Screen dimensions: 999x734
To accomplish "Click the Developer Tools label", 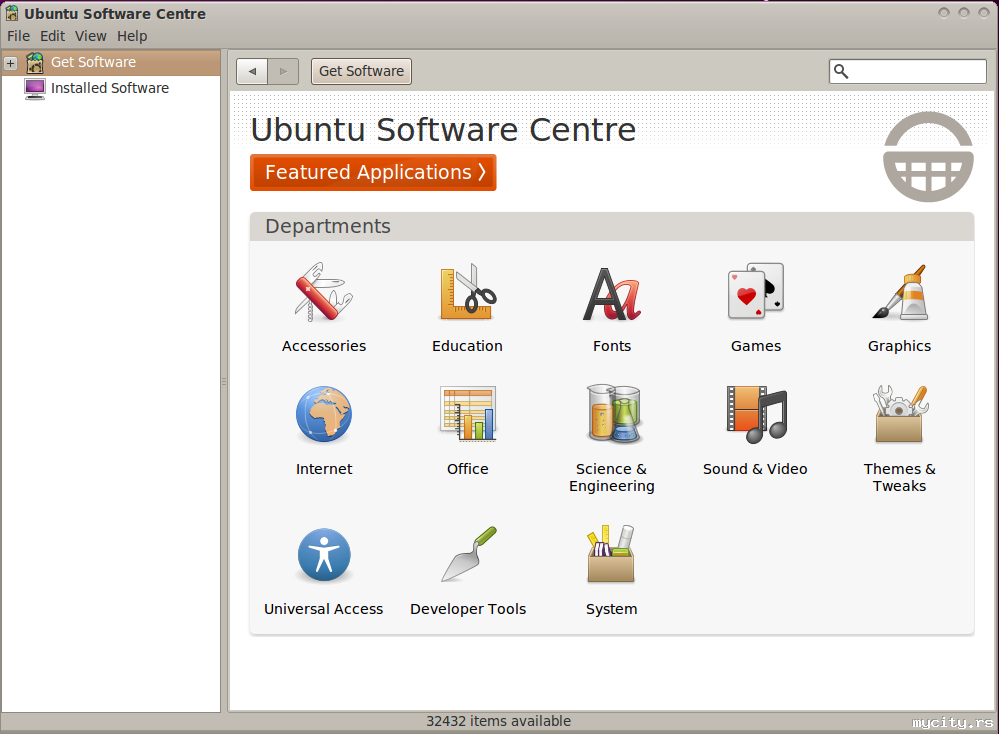I will coord(468,609).
